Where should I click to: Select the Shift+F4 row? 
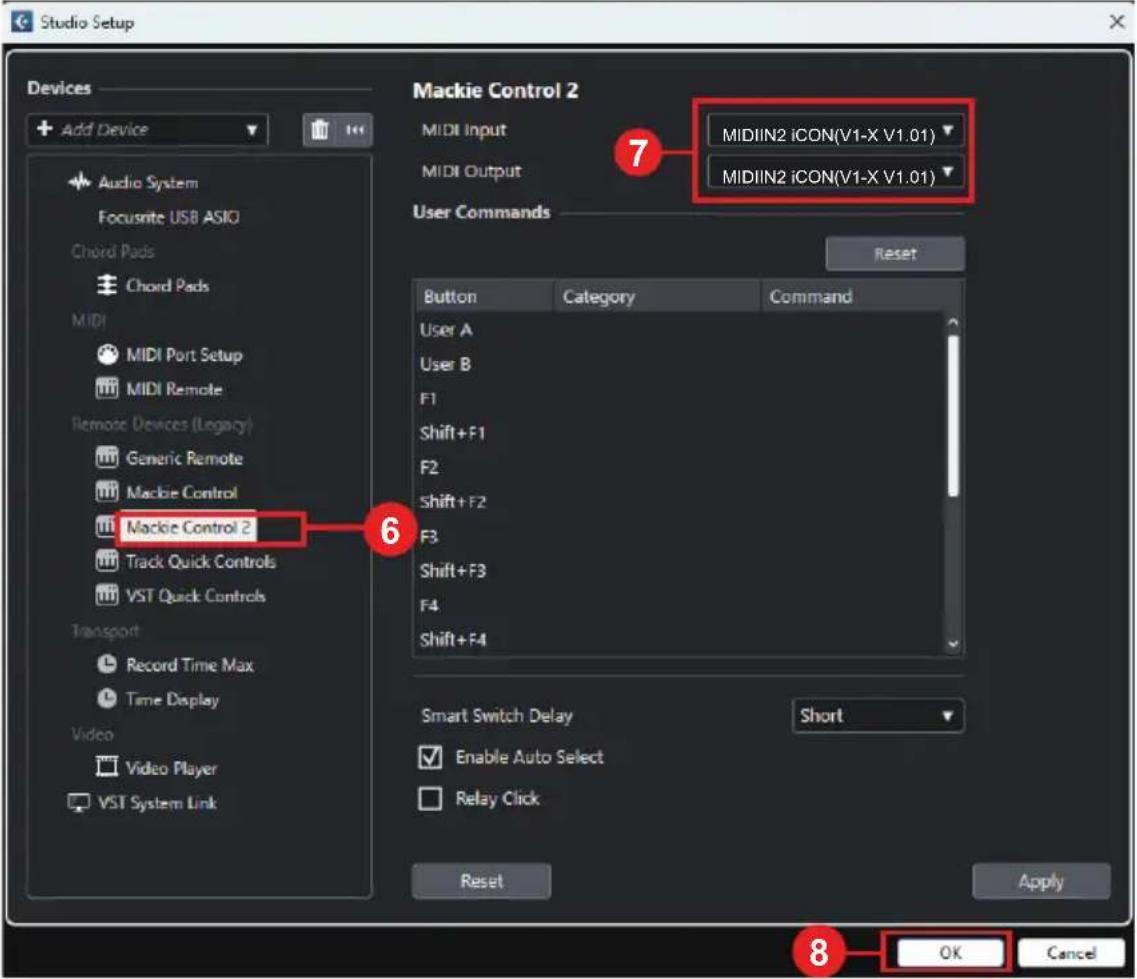click(x=680, y=640)
